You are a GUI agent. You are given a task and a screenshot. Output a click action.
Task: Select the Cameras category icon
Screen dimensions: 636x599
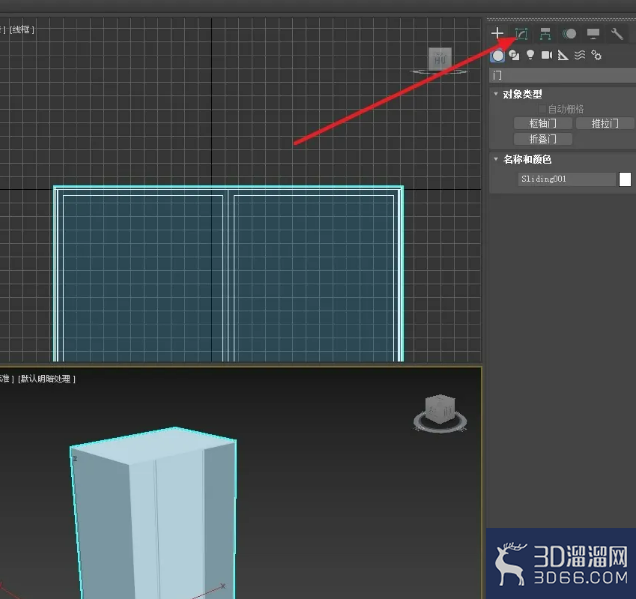pyautogui.click(x=547, y=55)
